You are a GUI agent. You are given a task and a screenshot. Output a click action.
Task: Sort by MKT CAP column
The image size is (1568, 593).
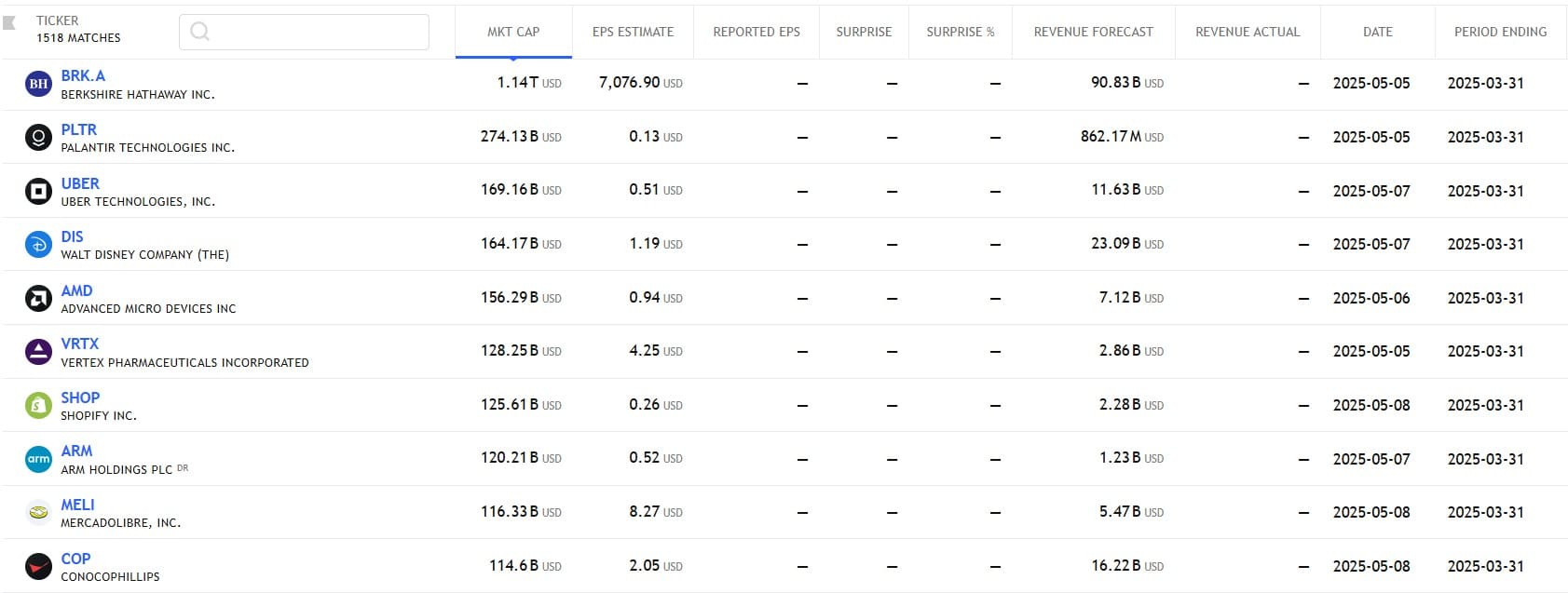pos(513,32)
